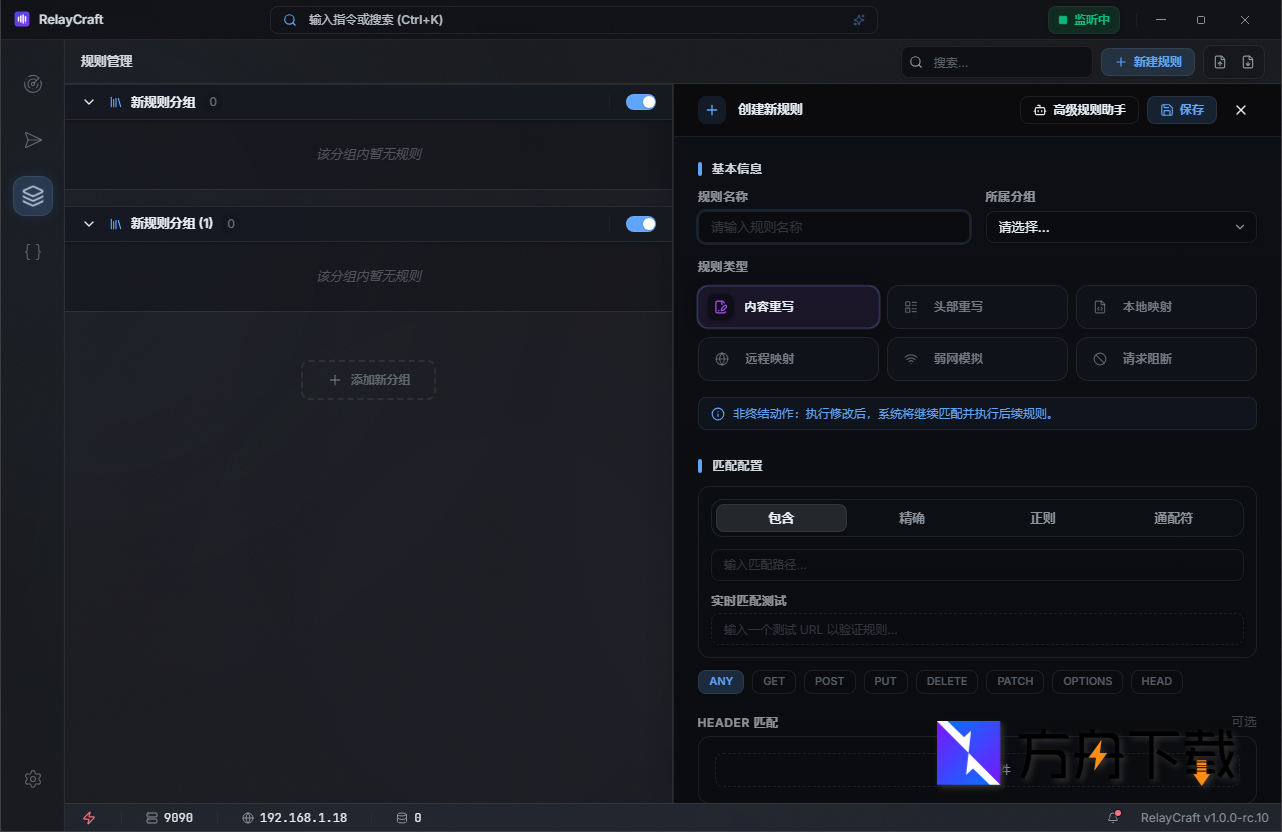The image size is (1282, 832).
Task: Collapse the 新规则分组 group chevron
Action: [x=88, y=101]
